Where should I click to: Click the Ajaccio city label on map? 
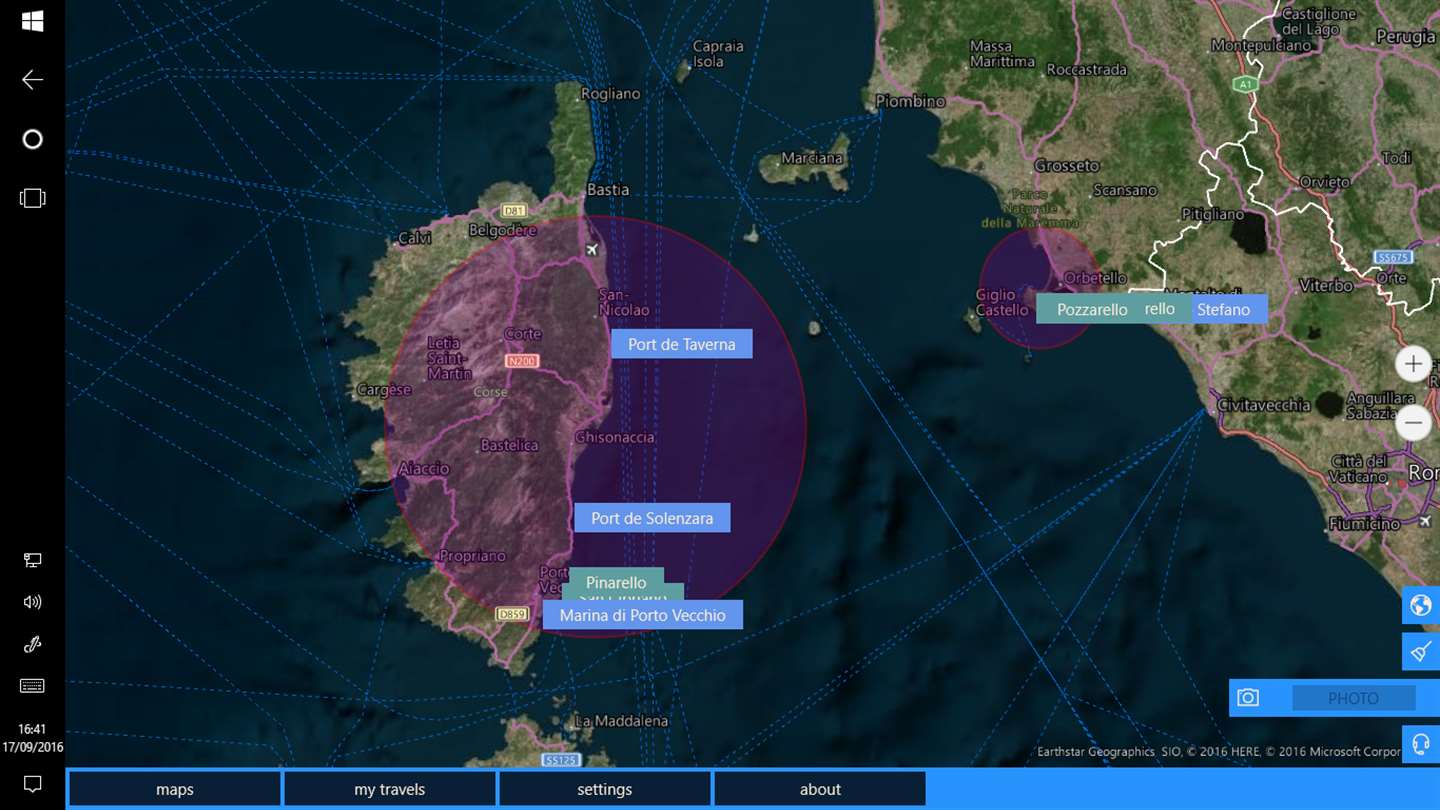pos(424,468)
